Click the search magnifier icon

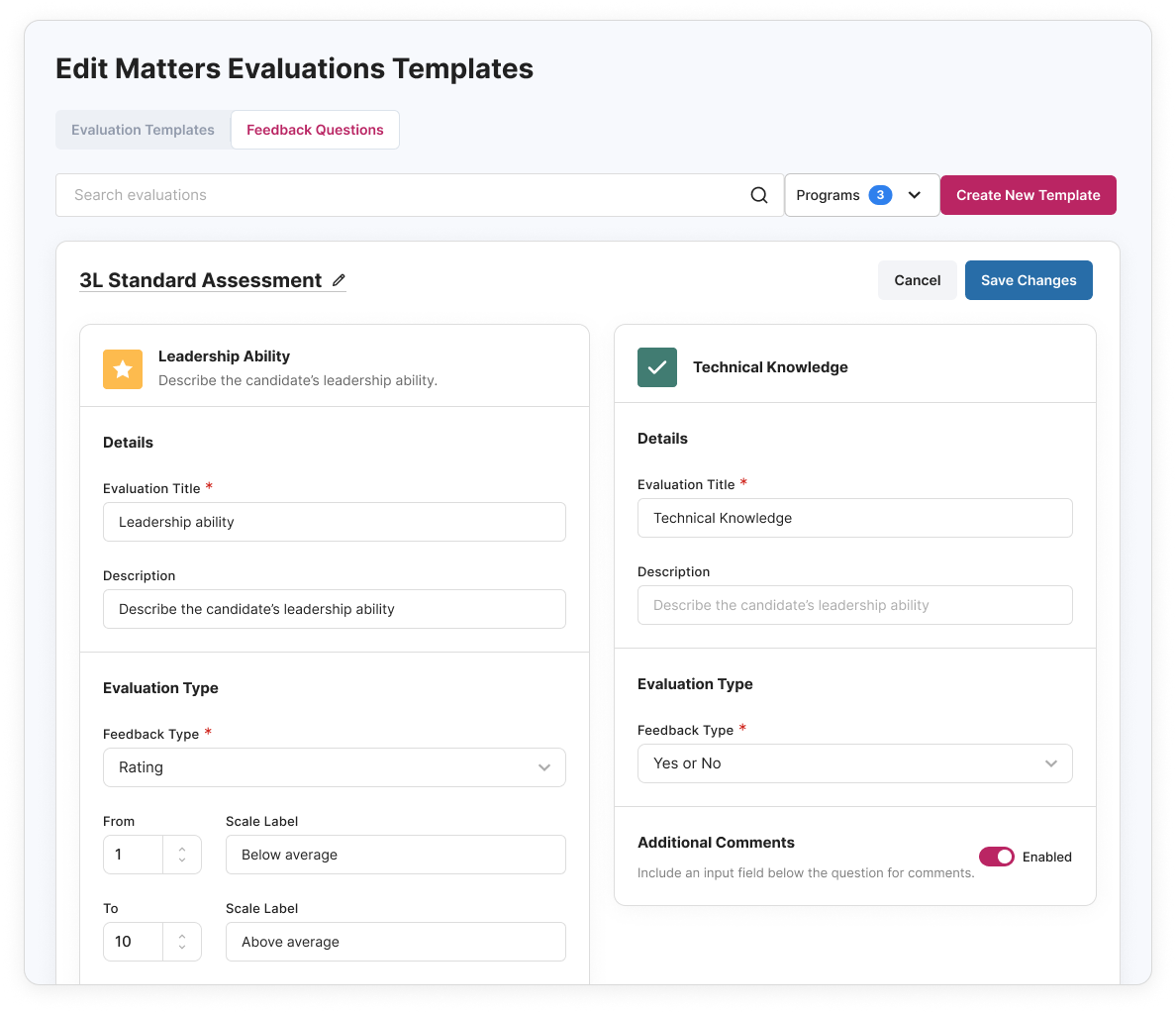[x=758, y=194]
